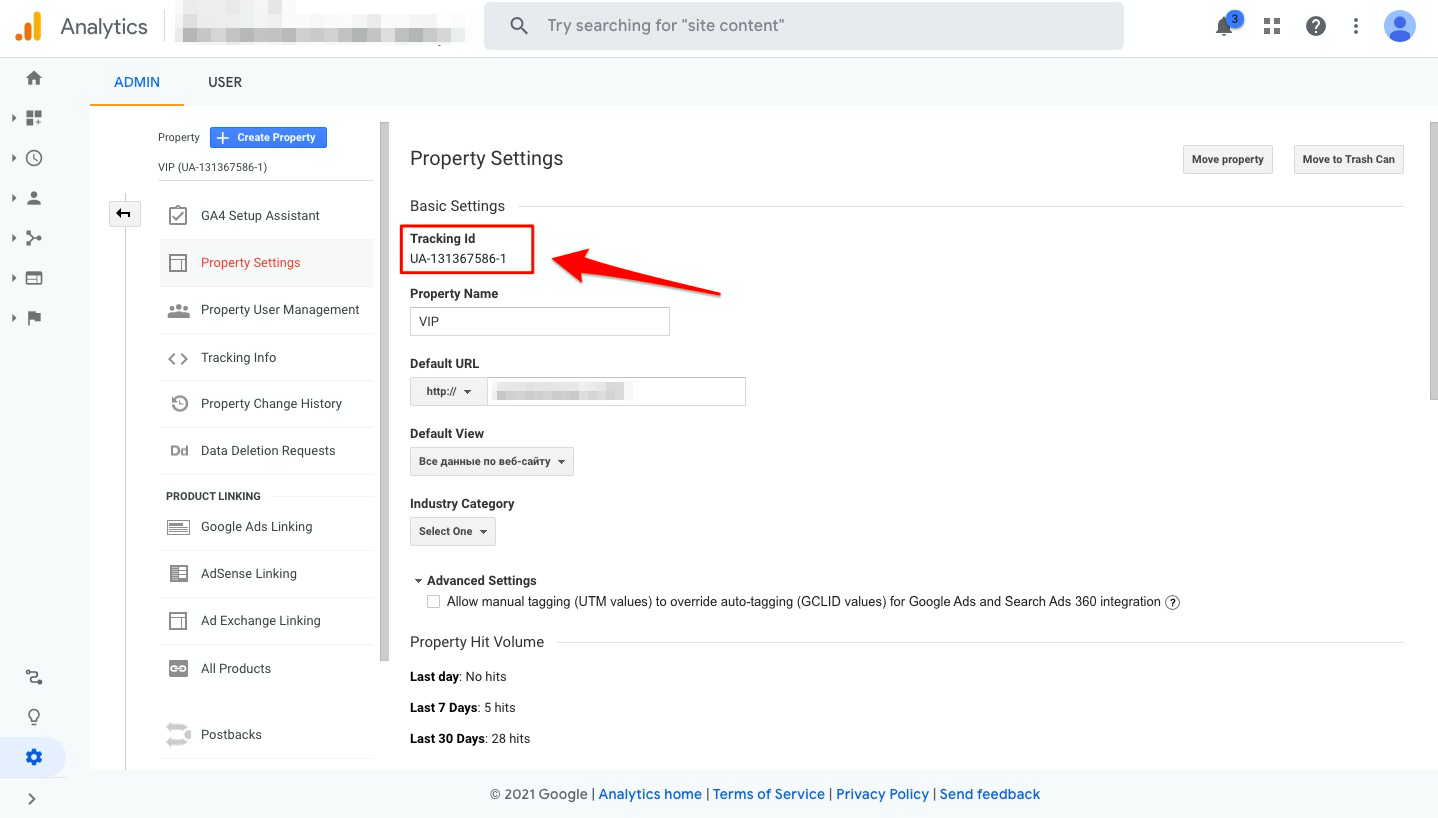Image resolution: width=1438 pixels, height=818 pixels.
Task: Open Attribution path icon in sidebar
Action: [34, 678]
